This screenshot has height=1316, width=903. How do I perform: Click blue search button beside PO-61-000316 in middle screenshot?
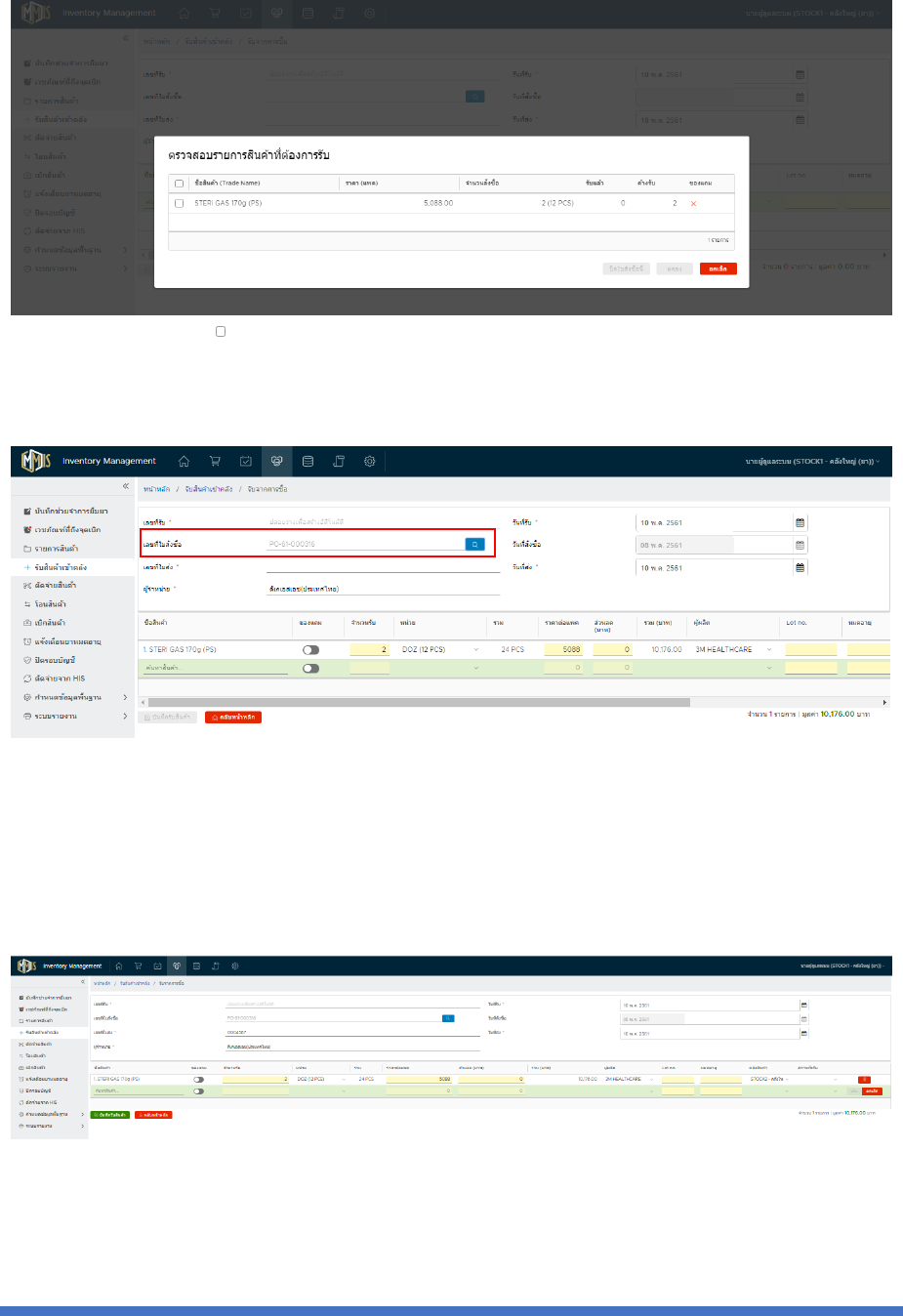click(475, 544)
